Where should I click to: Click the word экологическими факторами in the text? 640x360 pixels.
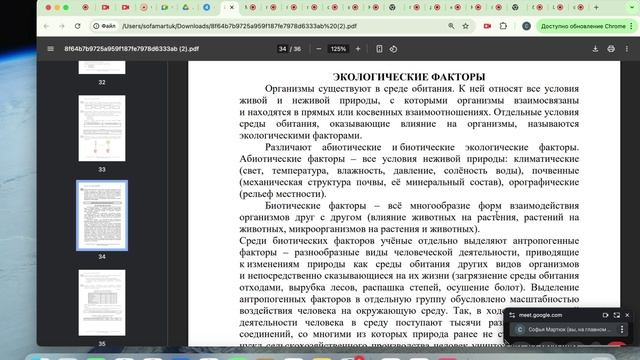(x=300, y=136)
